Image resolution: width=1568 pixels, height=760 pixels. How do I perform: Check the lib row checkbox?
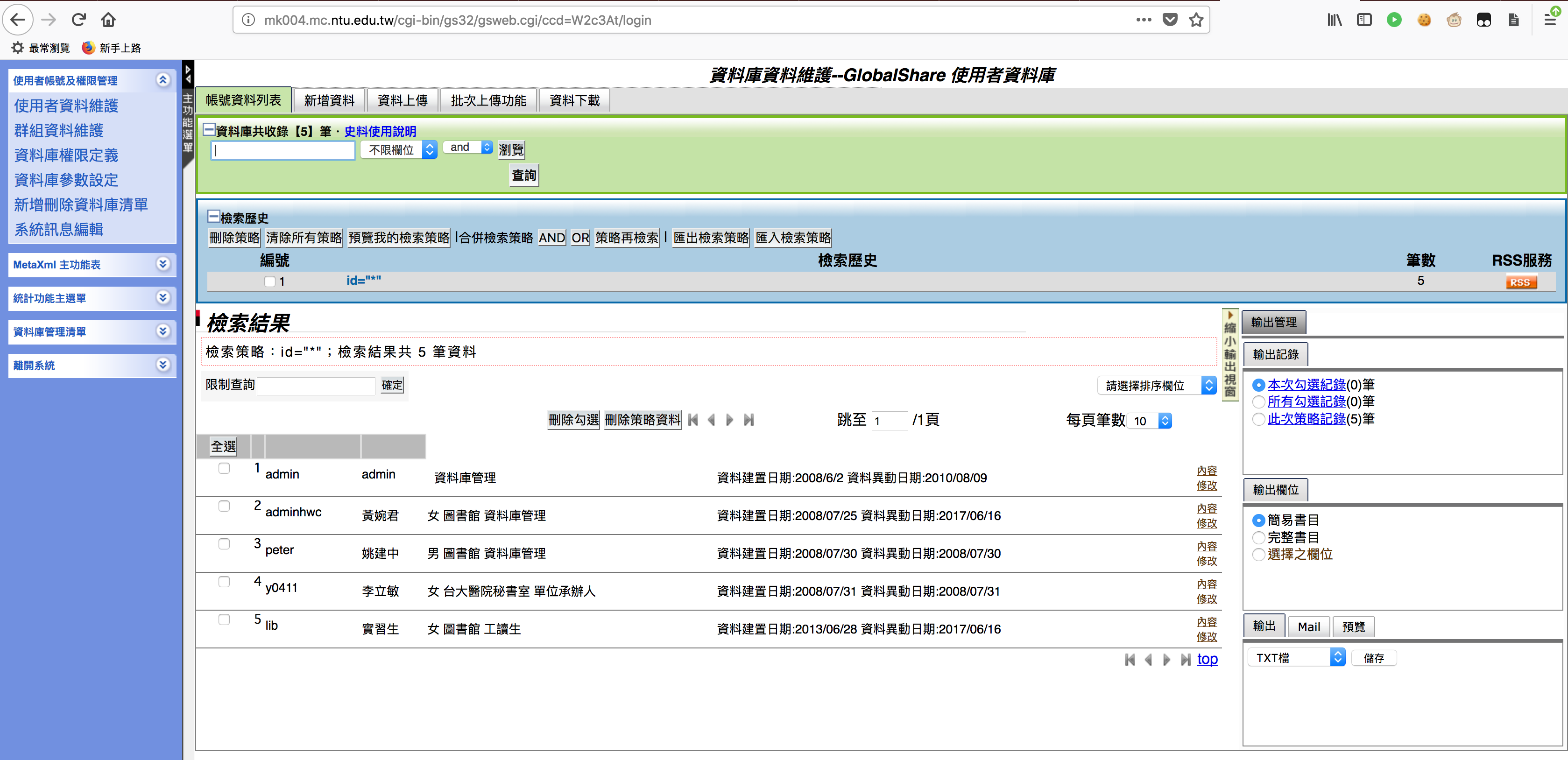[224, 619]
